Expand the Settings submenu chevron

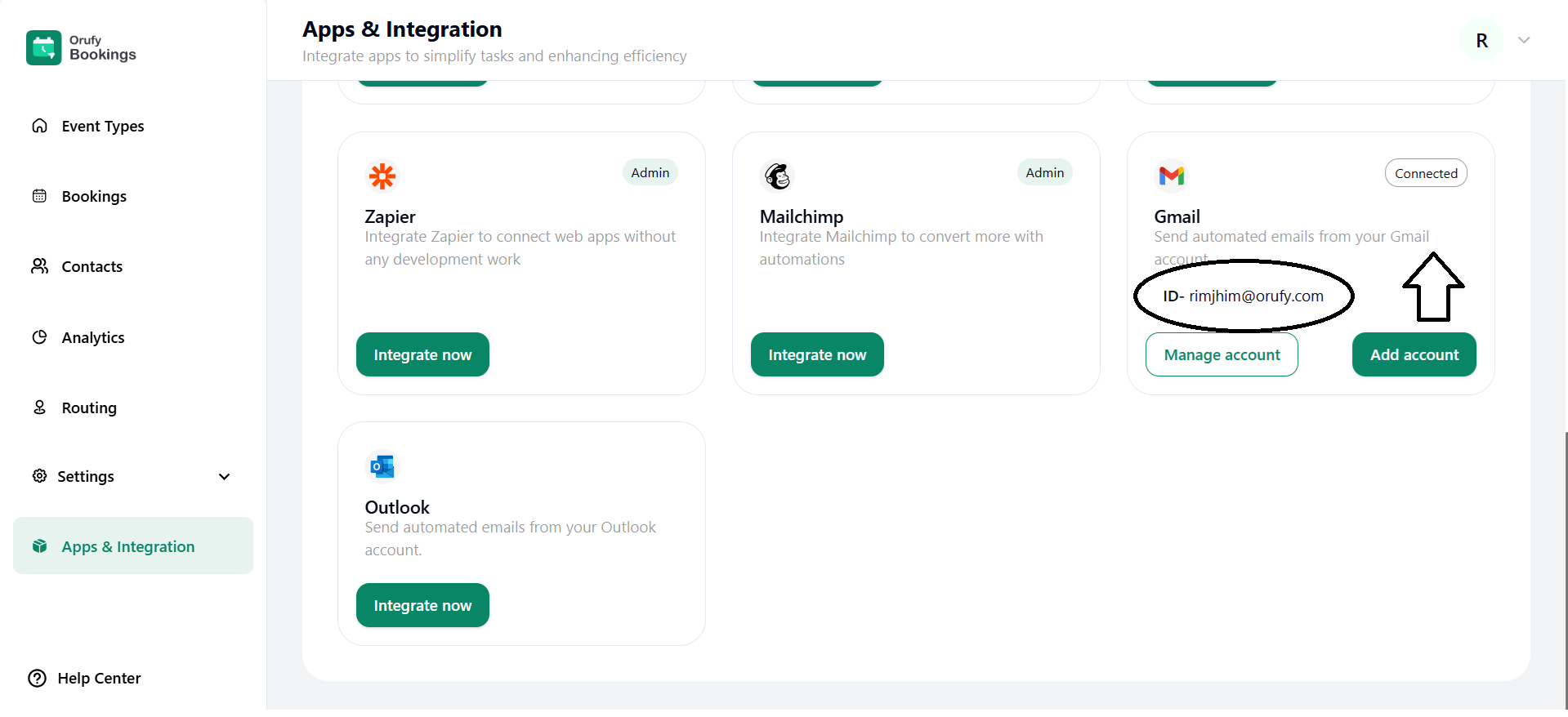[x=225, y=477]
